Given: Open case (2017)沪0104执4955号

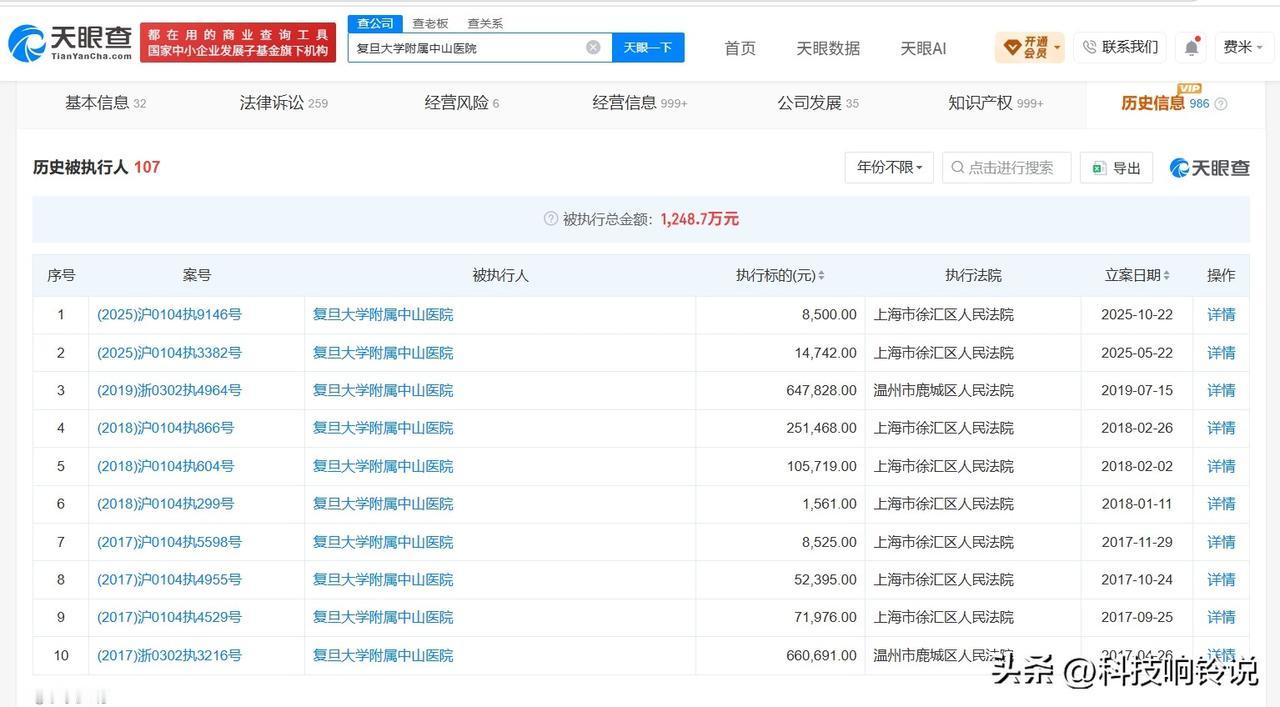Looking at the screenshot, I should point(169,579).
